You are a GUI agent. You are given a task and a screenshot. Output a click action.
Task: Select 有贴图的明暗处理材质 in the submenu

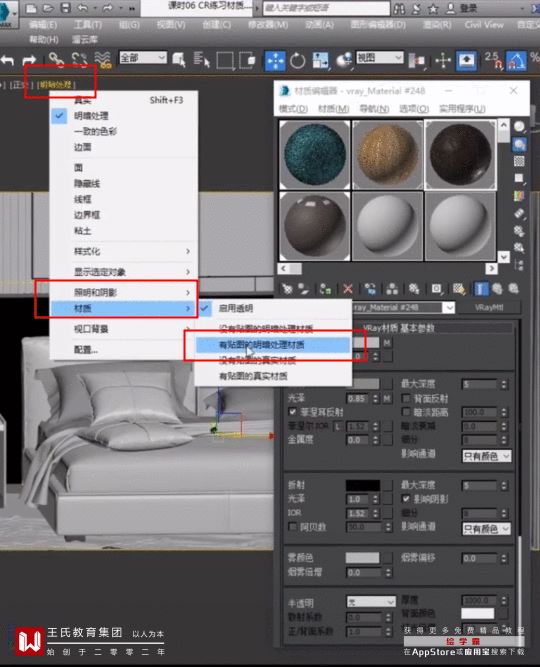(273, 345)
